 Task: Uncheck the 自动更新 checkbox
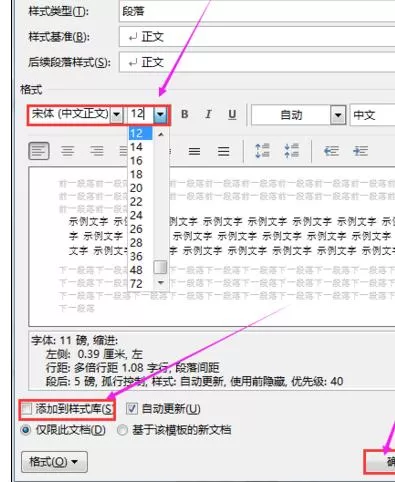pos(132,409)
